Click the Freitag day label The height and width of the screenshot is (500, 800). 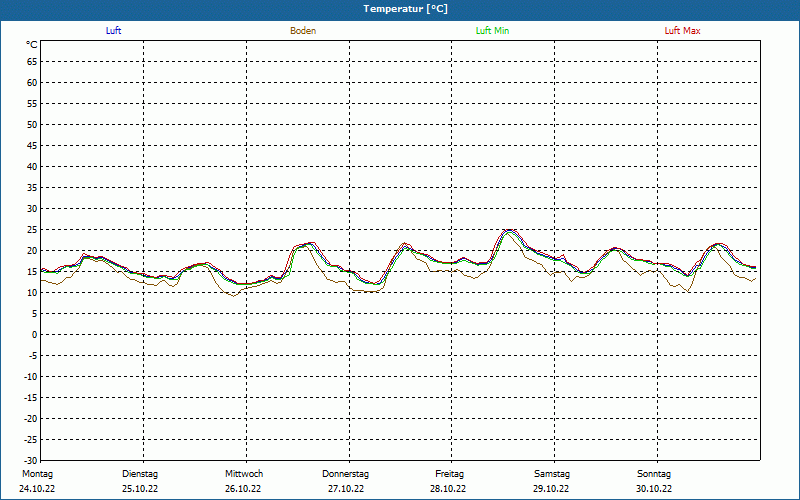449,474
